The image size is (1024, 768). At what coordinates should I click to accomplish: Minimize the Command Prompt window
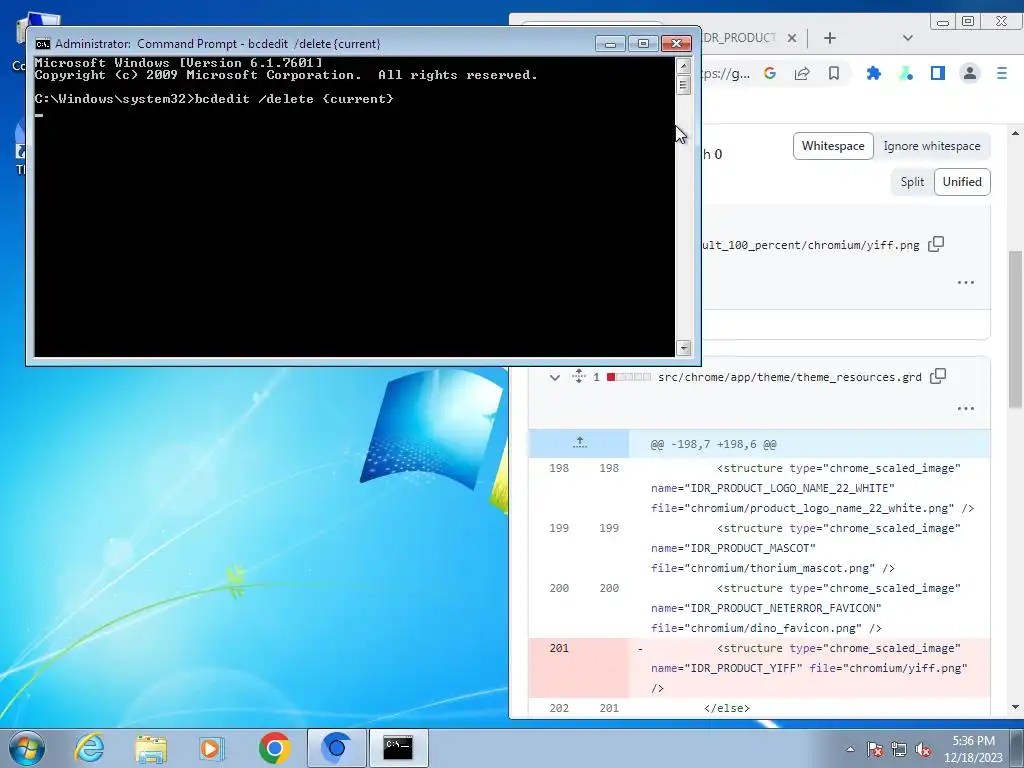[x=611, y=44]
